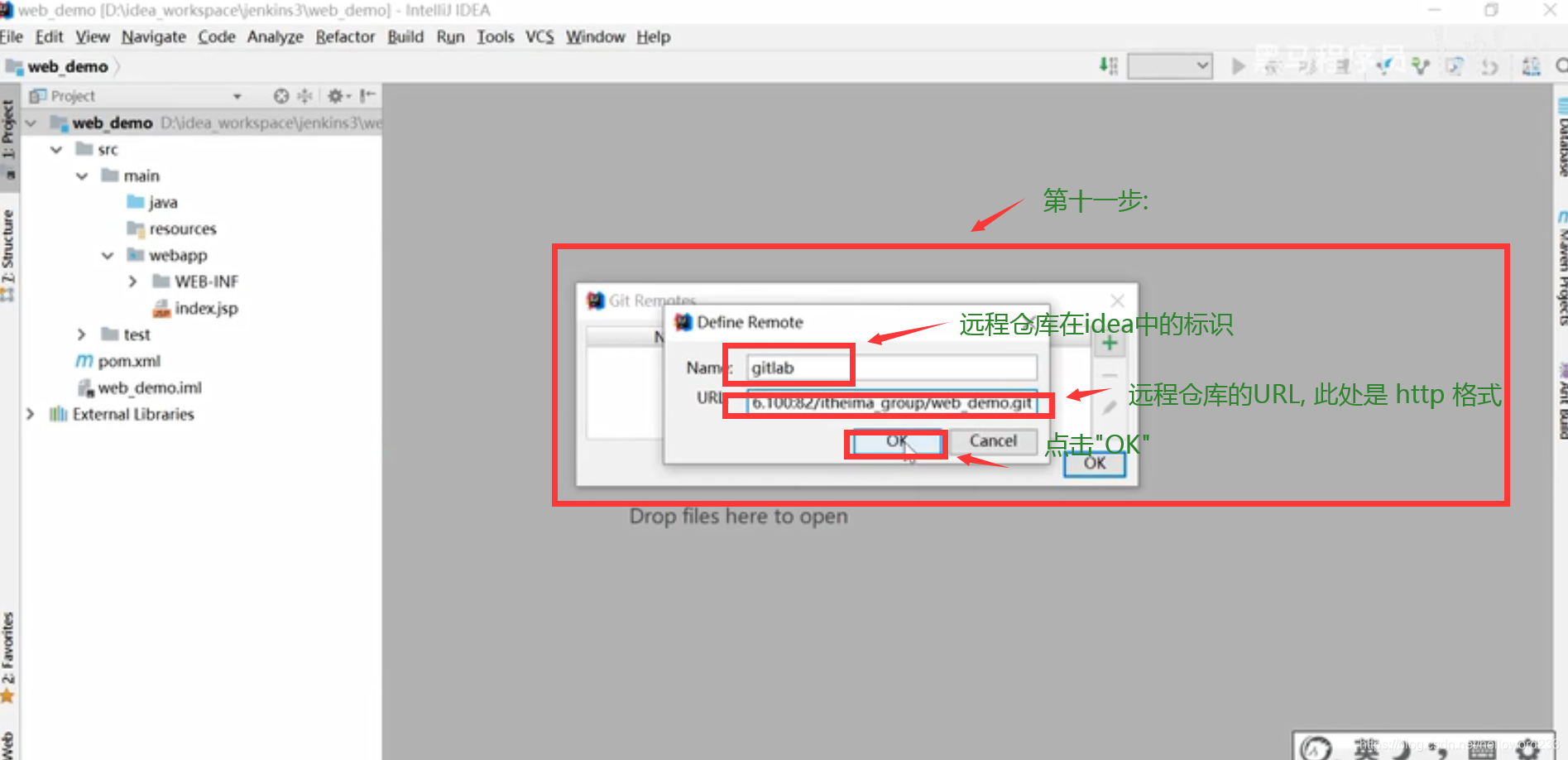Open the Refactor menu
The width and height of the screenshot is (1568, 760).
(345, 37)
